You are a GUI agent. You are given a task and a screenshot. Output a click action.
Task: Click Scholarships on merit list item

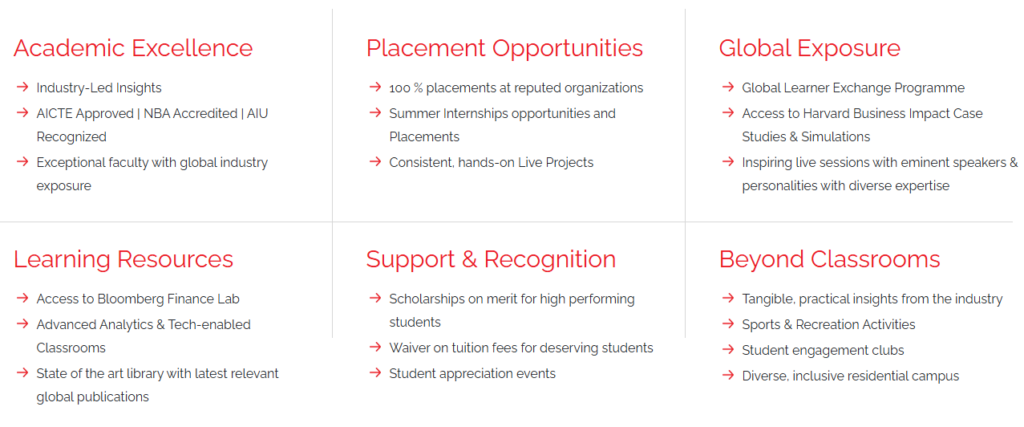(512, 310)
